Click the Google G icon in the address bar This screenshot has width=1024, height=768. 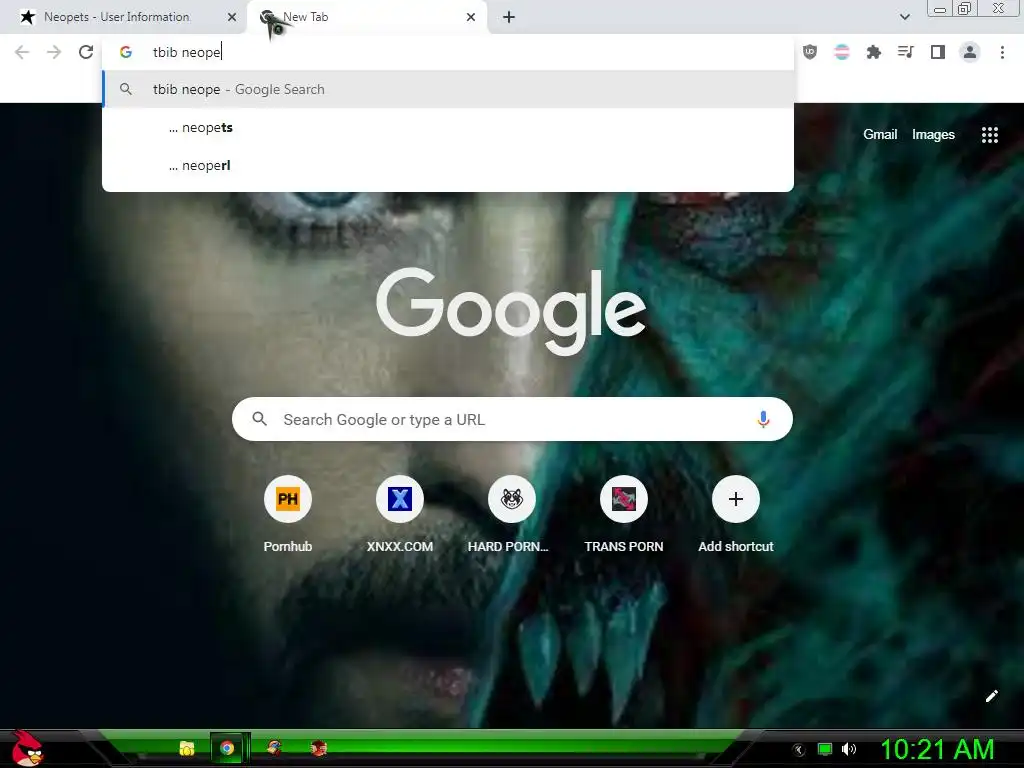126,52
